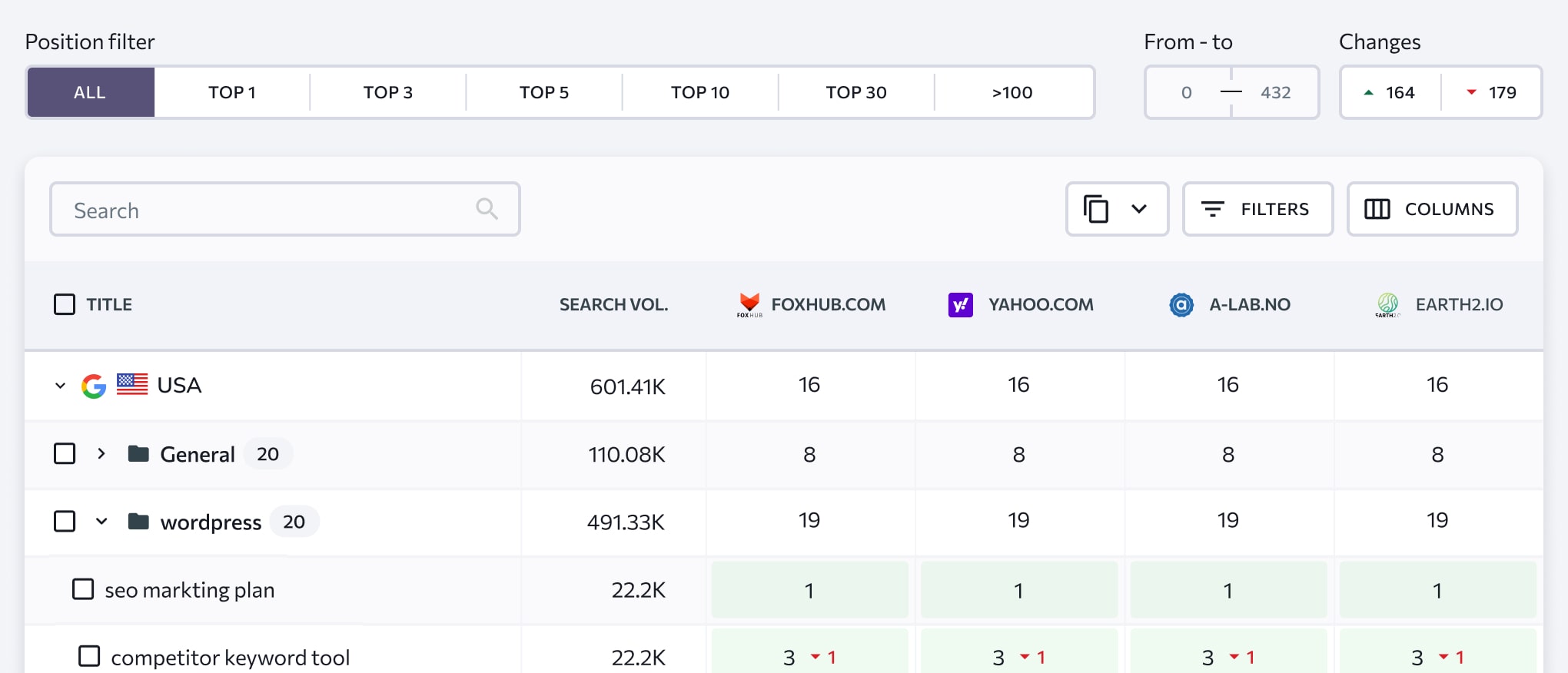Tick the General folder checkbox
1568x673 pixels.
[65, 454]
